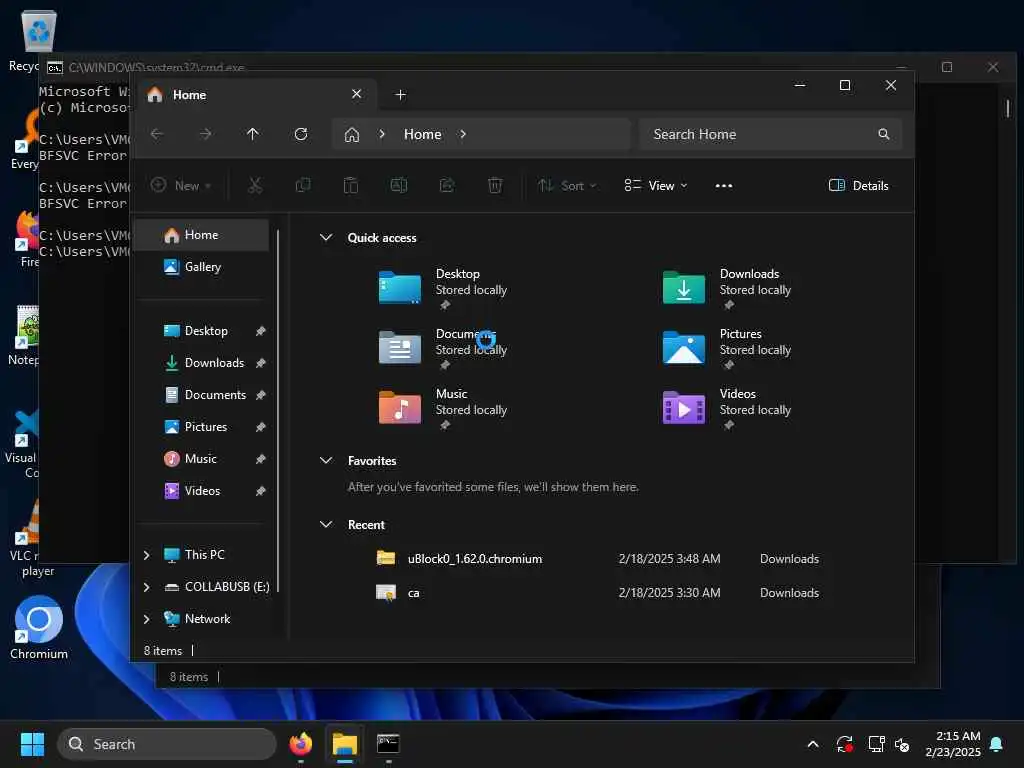Click chevron after Home in address bar
Image resolution: width=1024 pixels, height=768 pixels.
(x=462, y=134)
